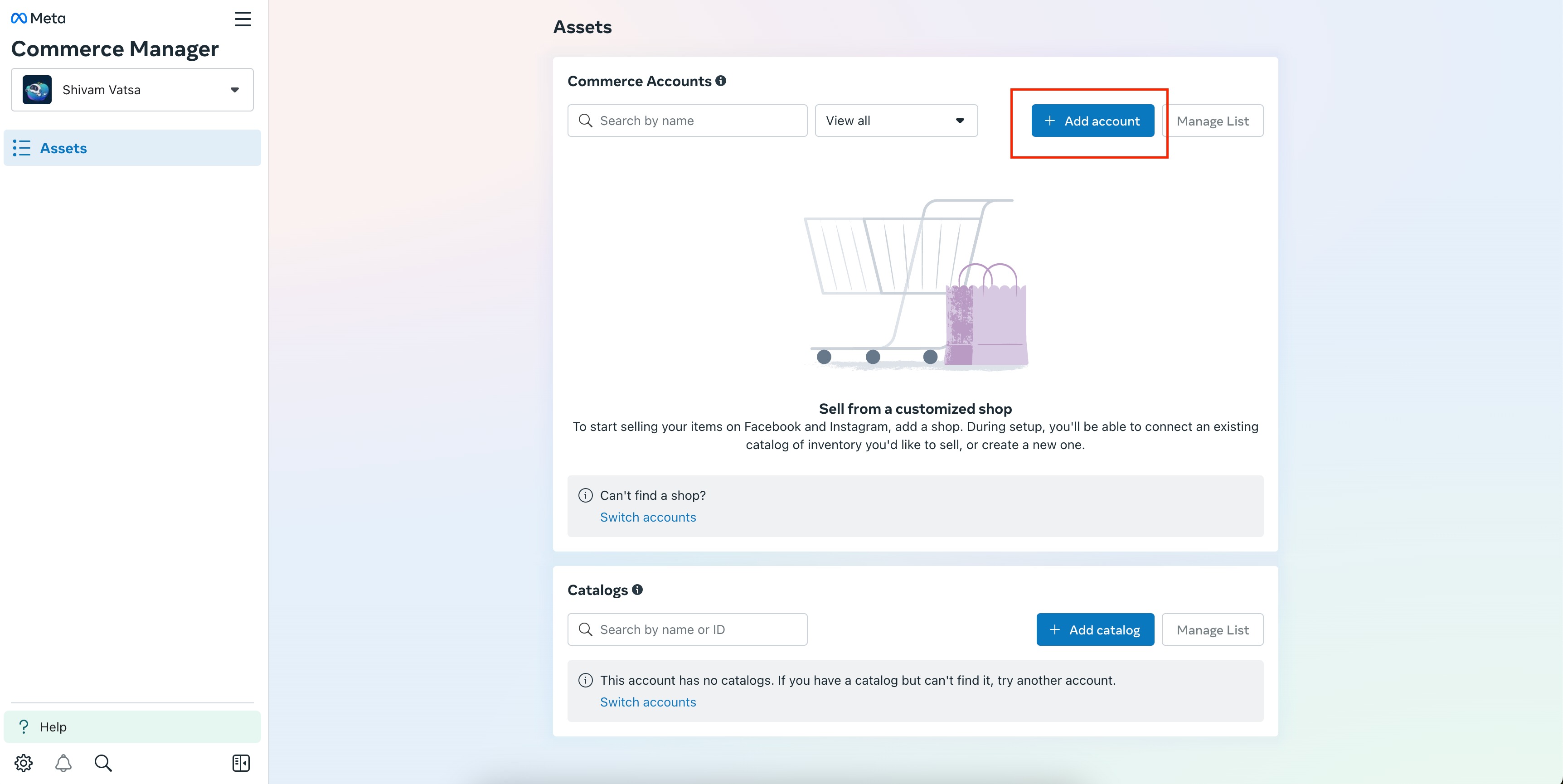This screenshot has height=784, width=1563.
Task: Click the Catalogs info icon
Action: tap(637, 589)
